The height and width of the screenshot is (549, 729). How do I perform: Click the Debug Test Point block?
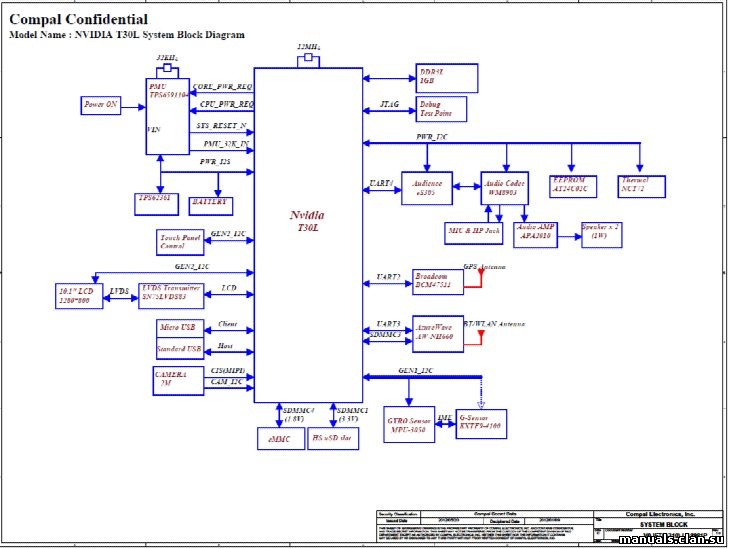pos(441,109)
